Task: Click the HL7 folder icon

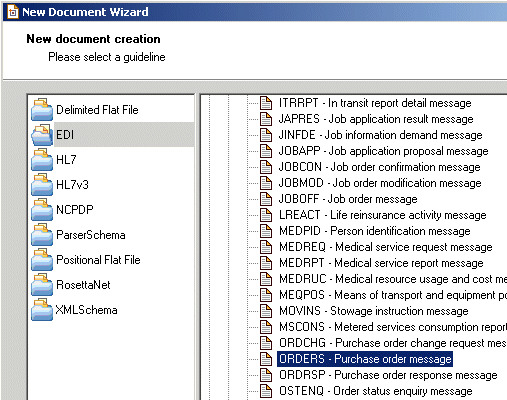Action: (x=42, y=160)
